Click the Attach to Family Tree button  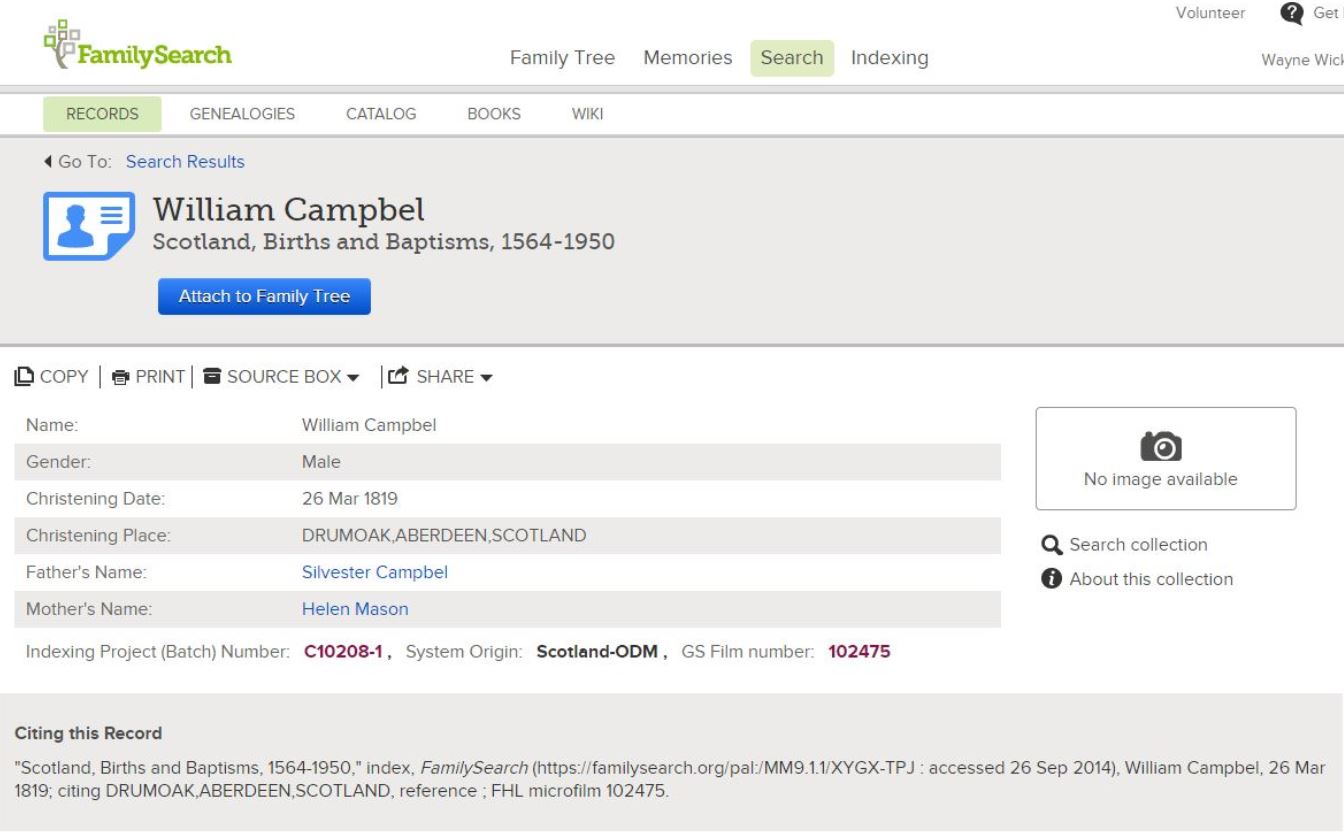[x=264, y=296]
